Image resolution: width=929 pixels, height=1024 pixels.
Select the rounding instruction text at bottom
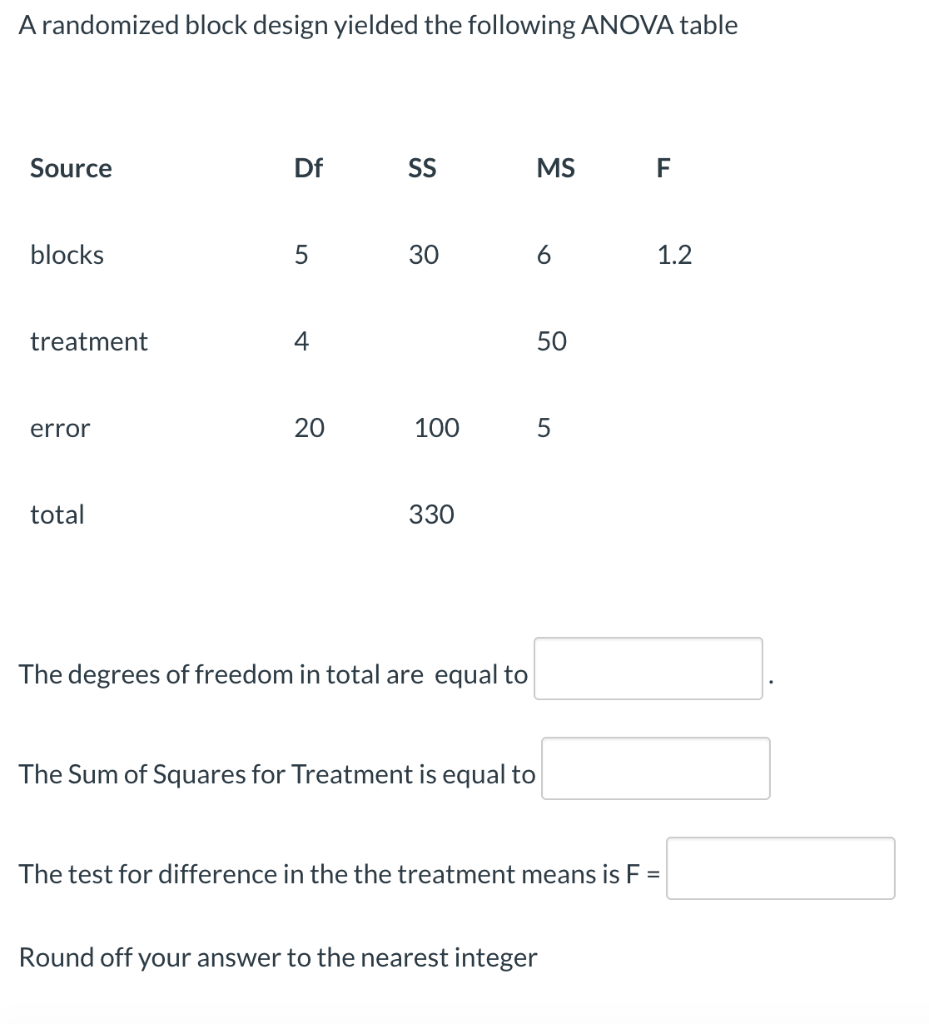(x=277, y=957)
